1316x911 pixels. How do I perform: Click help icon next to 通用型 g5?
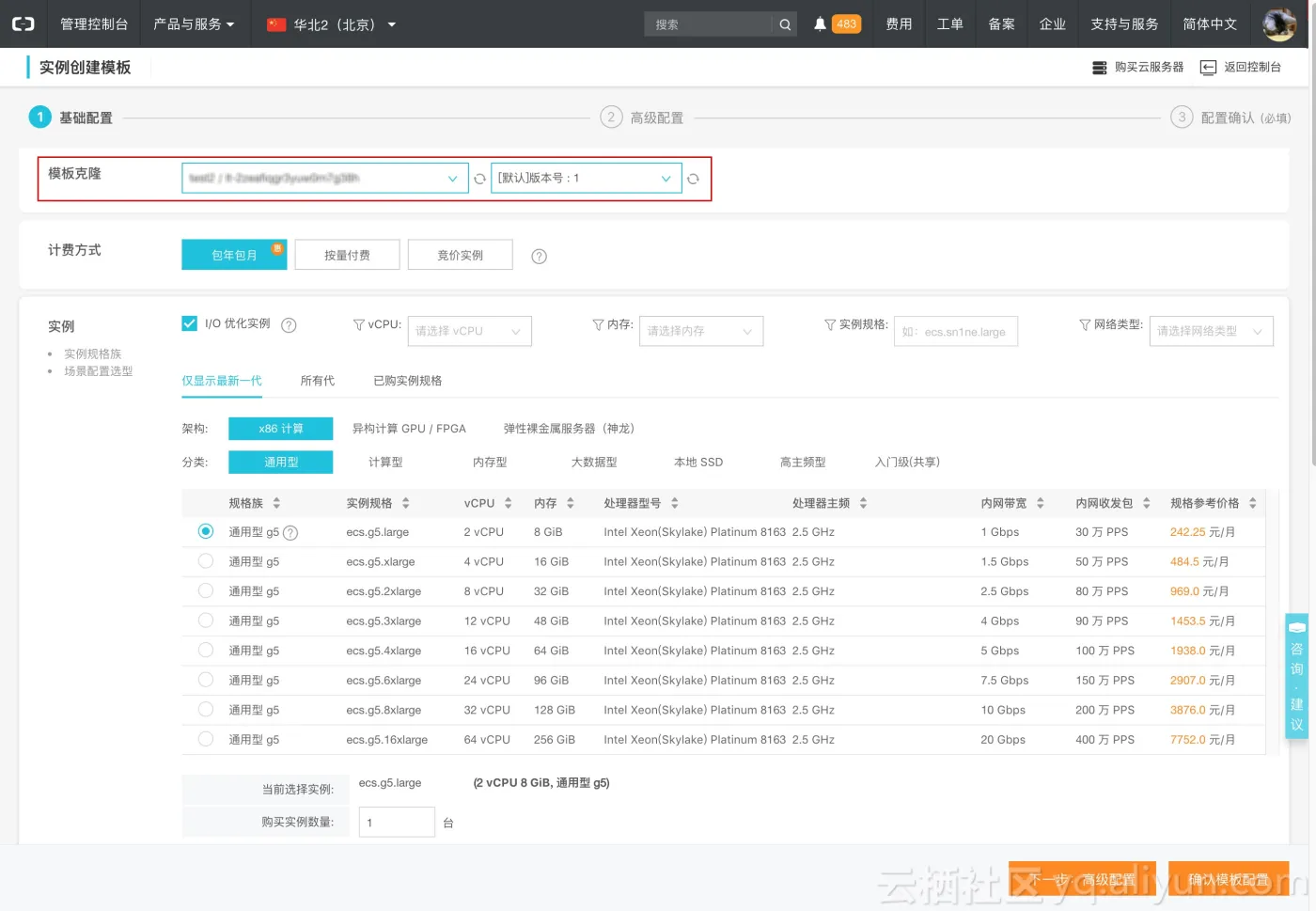point(290,533)
